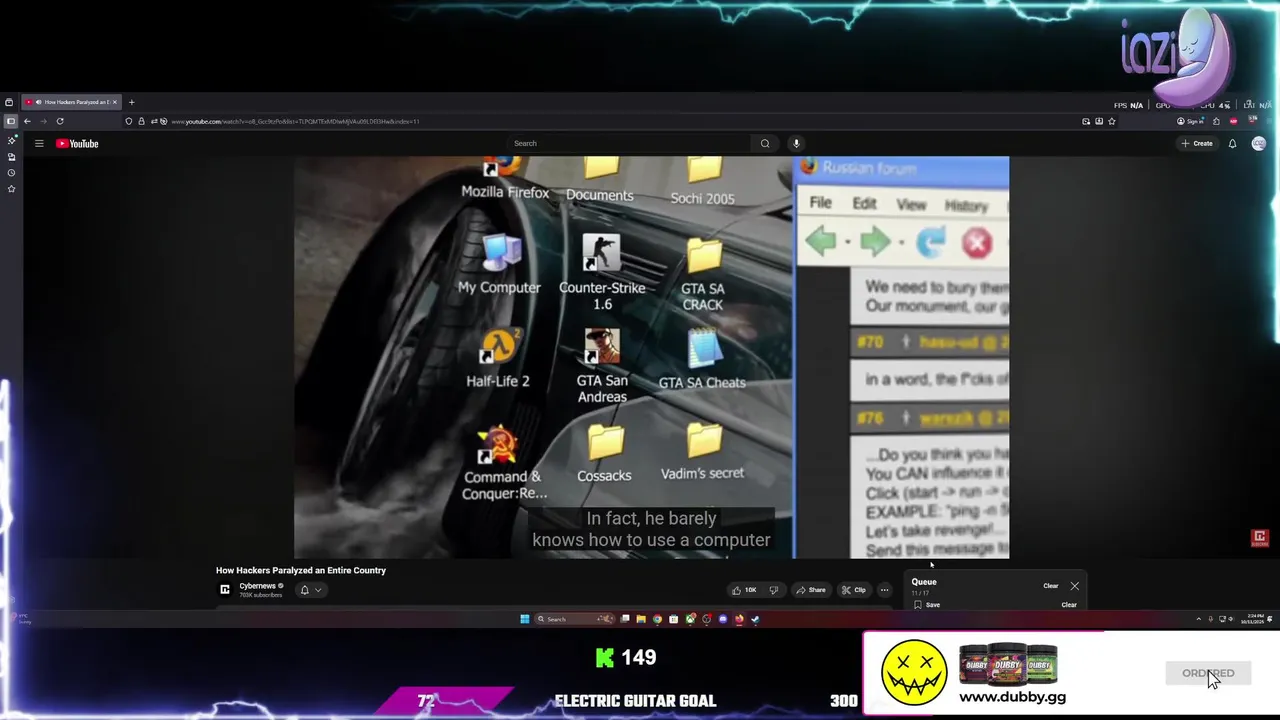Viewport: 1280px width, 720px height.
Task: Click Clear next to the Queue close X
Action: (x=1050, y=586)
